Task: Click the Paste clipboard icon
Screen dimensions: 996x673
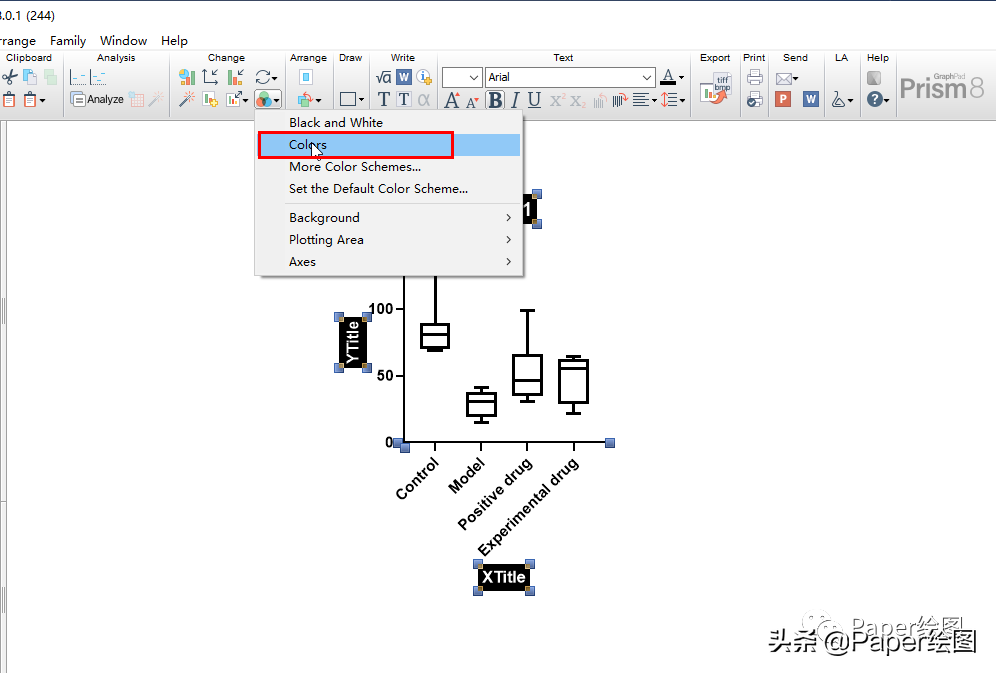Action: pyautogui.click(x=9, y=100)
